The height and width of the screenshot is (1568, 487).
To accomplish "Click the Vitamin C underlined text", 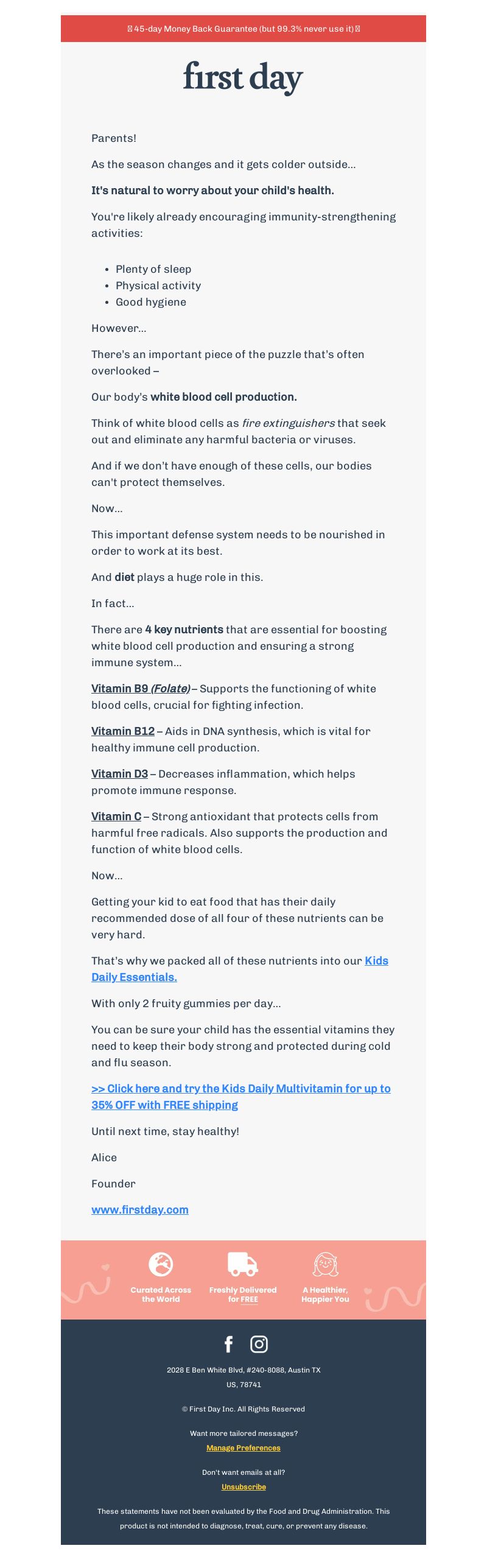I will click(x=116, y=817).
